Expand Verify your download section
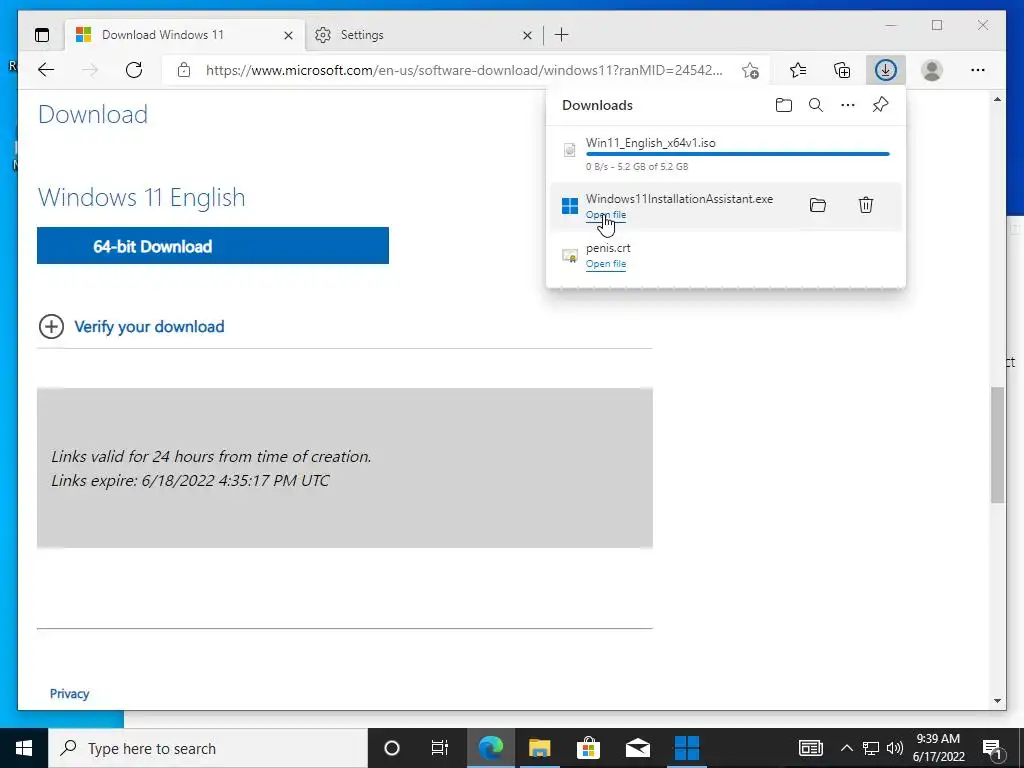This screenshot has width=1024, height=768. pyautogui.click(x=132, y=327)
